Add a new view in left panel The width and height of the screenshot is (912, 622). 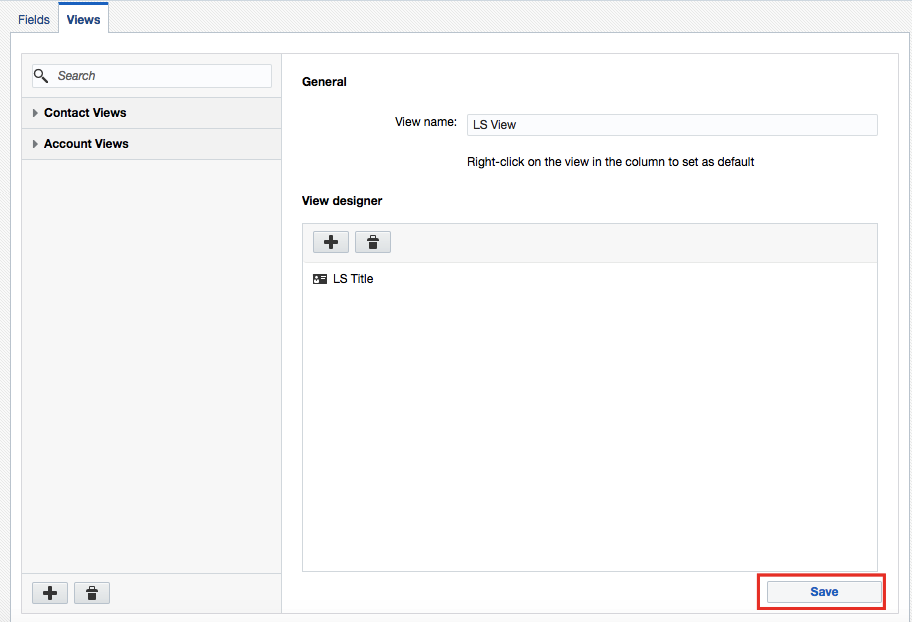tap(50, 593)
